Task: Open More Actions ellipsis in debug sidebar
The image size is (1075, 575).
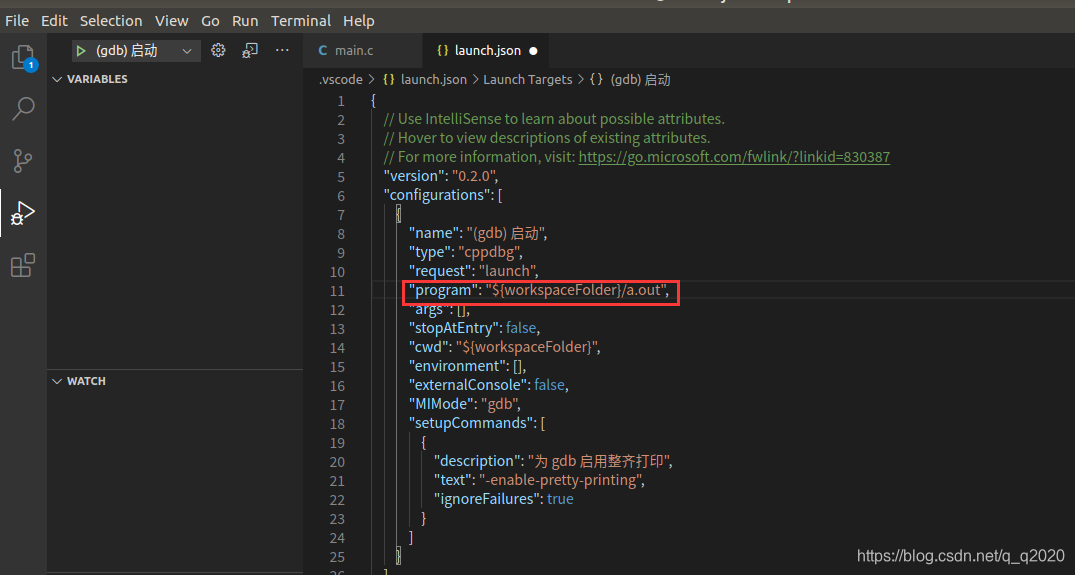Action: tap(282, 50)
